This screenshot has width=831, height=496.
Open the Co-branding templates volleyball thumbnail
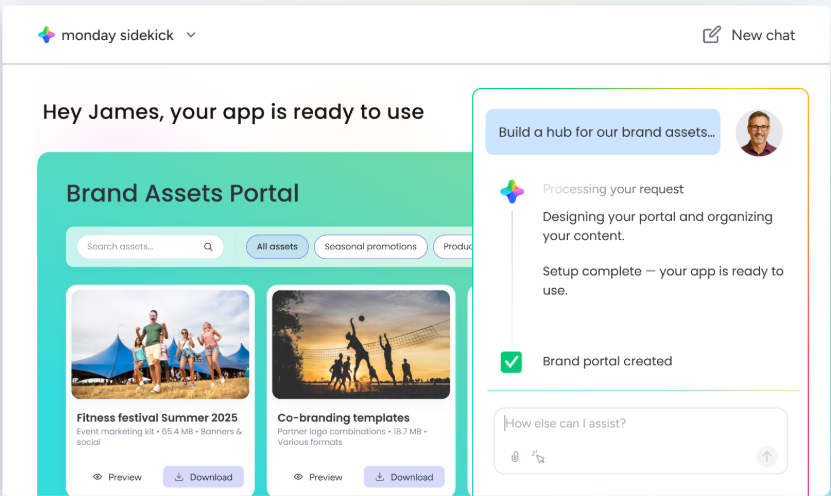pyautogui.click(x=361, y=344)
